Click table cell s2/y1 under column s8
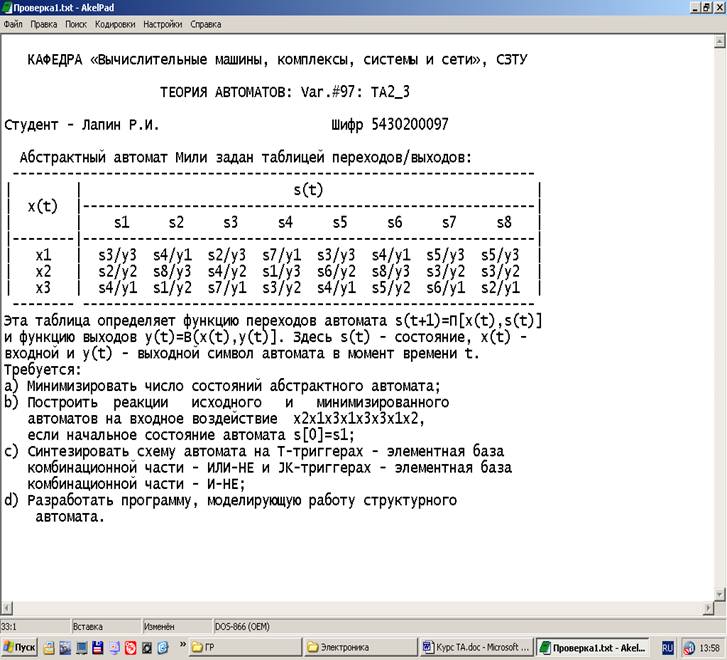727x660 pixels. click(x=500, y=288)
